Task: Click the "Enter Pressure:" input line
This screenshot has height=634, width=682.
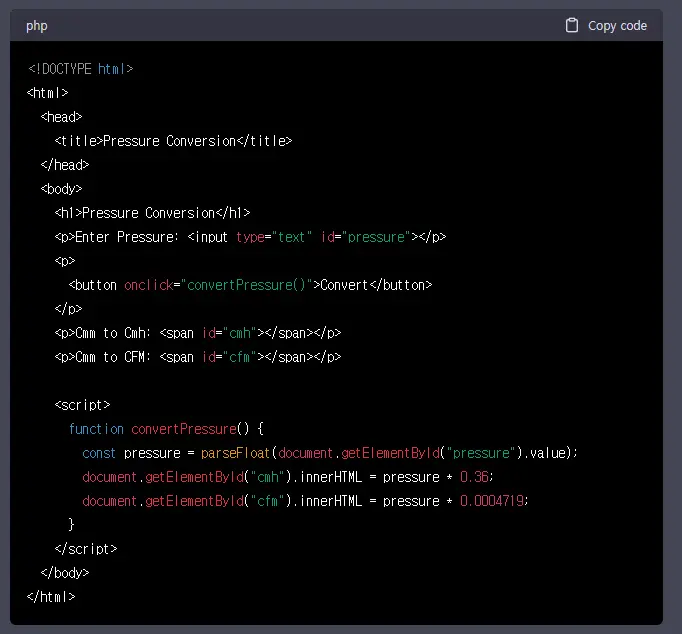Action: click(251, 237)
